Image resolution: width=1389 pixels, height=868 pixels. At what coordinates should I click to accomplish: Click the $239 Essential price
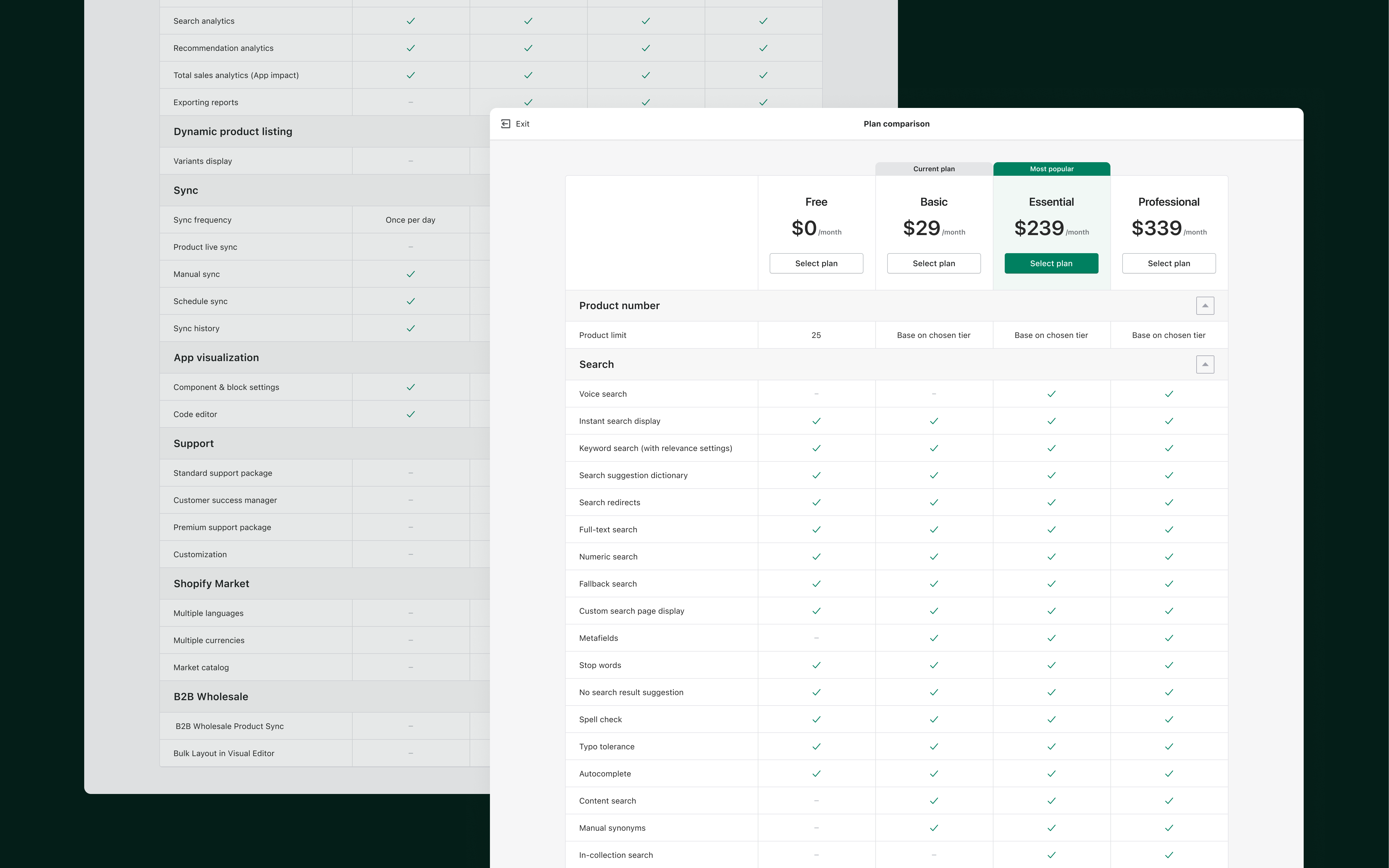(x=1039, y=228)
